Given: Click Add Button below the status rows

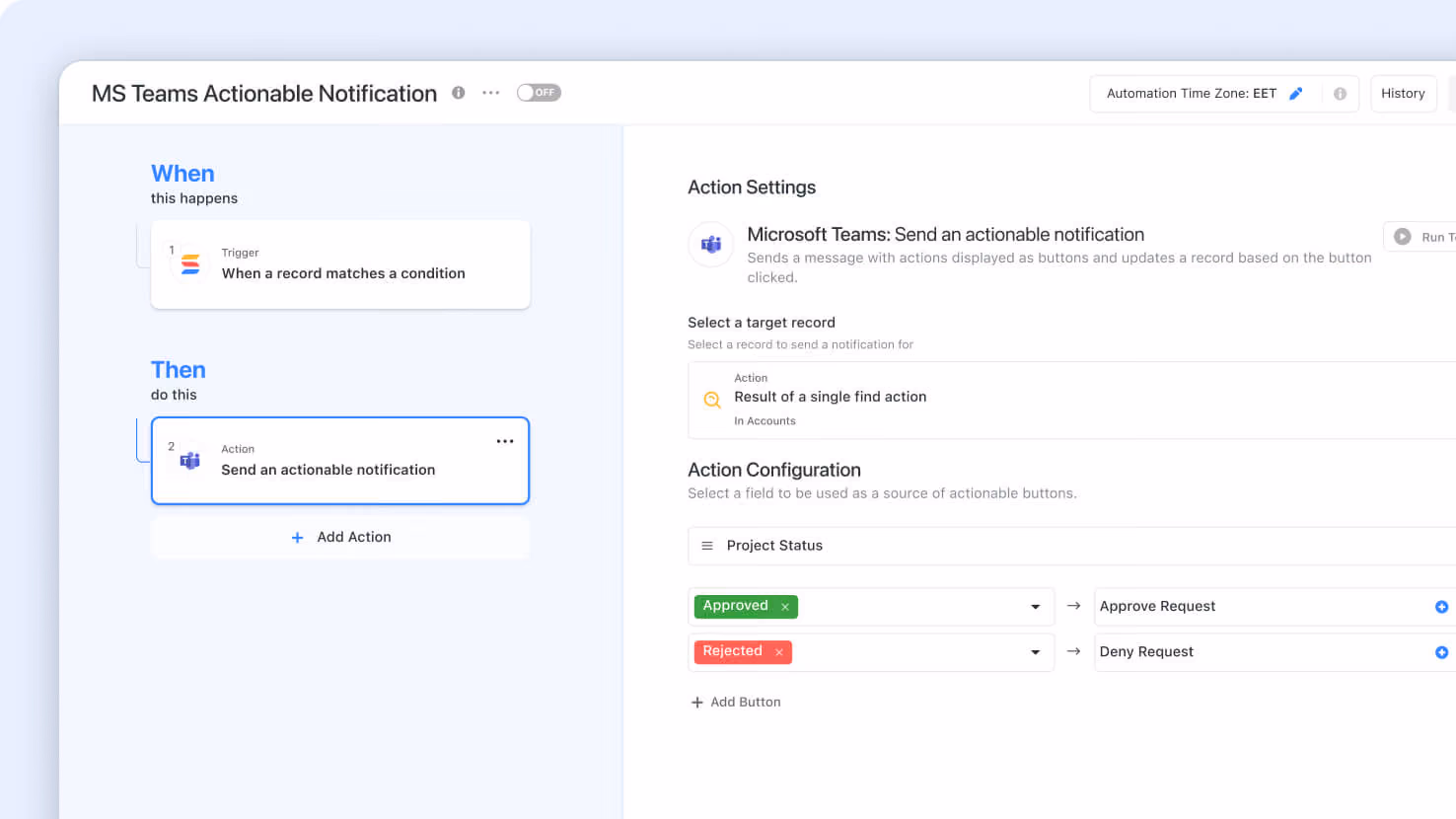Looking at the screenshot, I should (736, 703).
